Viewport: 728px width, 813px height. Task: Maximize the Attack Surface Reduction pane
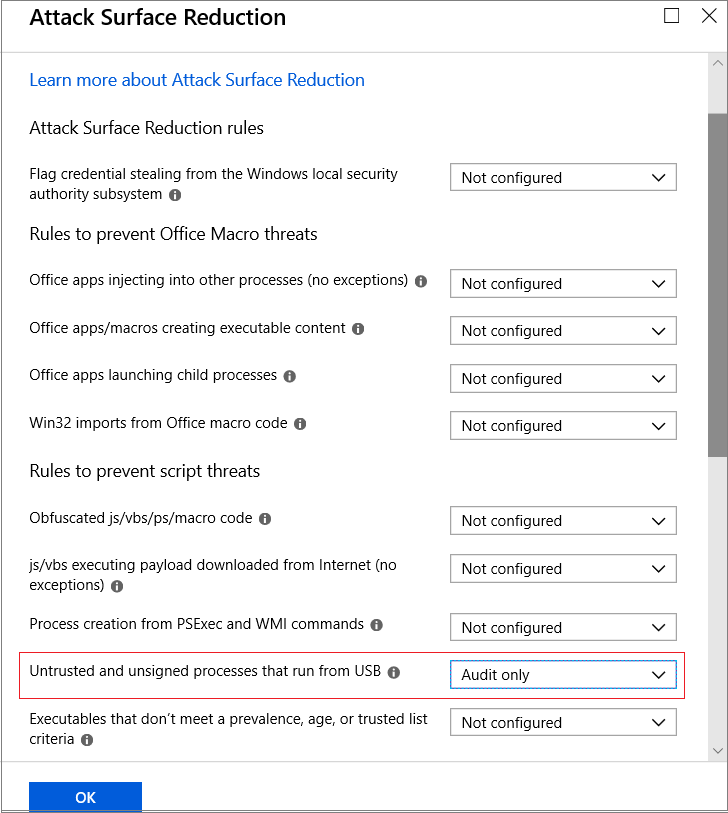[671, 16]
